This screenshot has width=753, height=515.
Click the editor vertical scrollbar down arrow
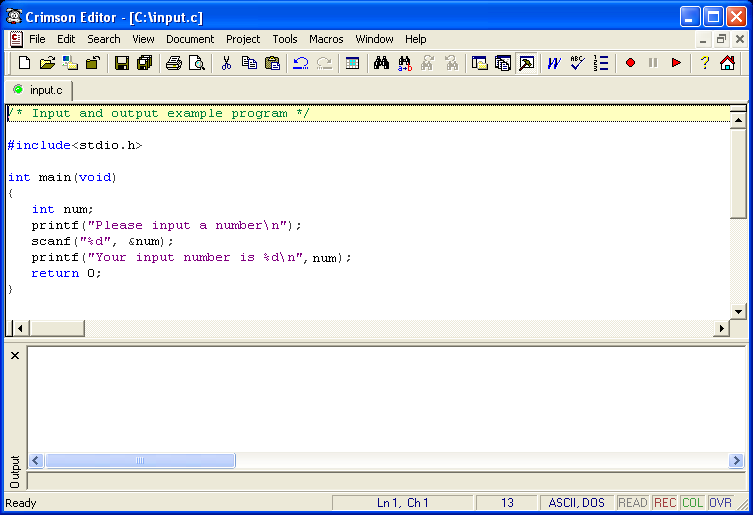click(739, 311)
